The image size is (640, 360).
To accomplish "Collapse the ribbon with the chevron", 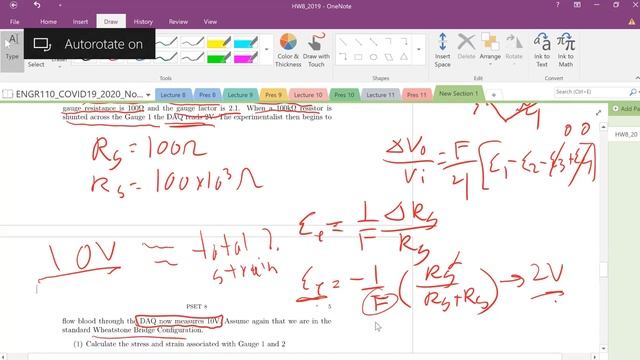I will coord(637,78).
